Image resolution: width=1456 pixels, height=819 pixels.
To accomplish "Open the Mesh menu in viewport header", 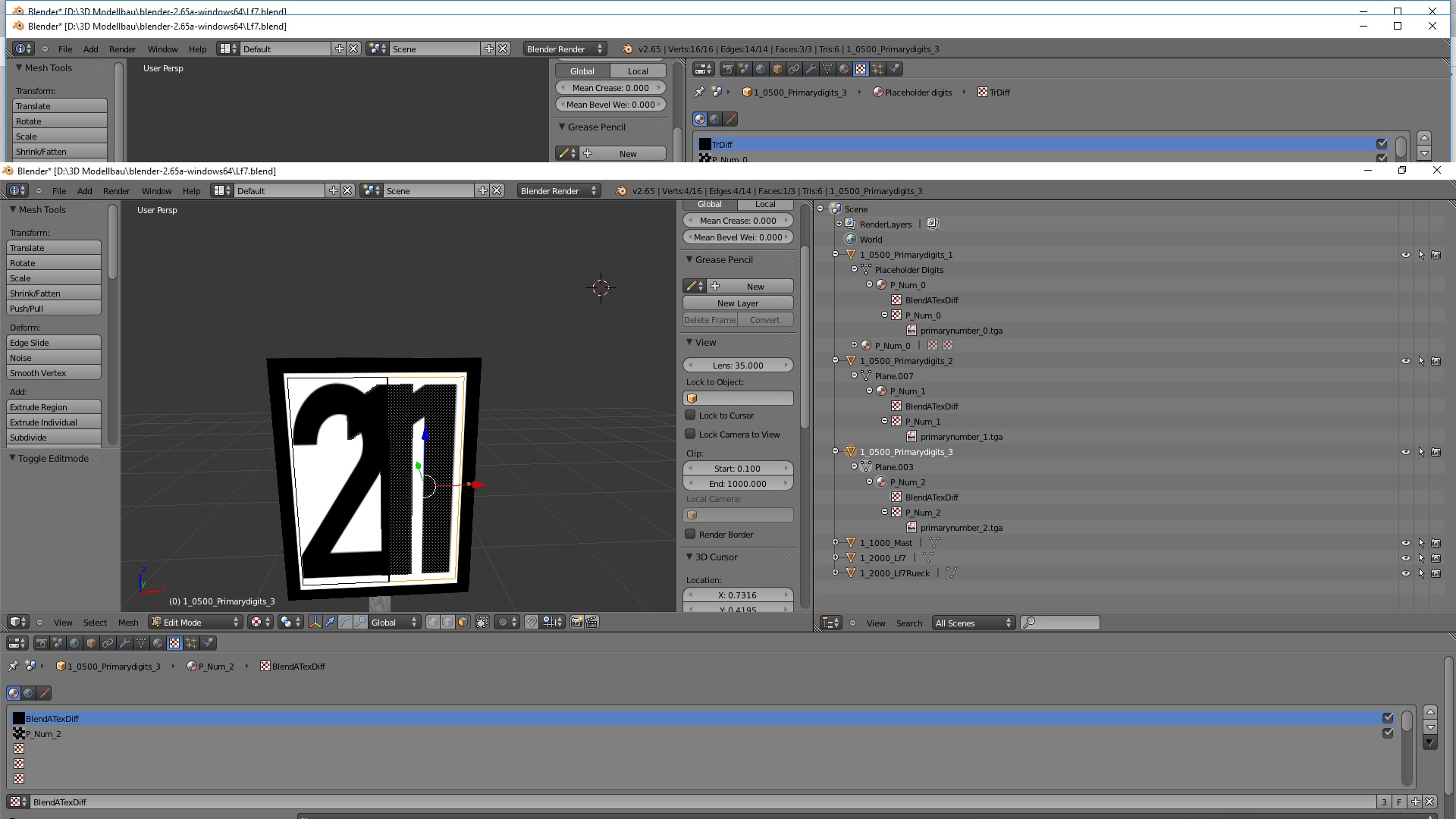I will (x=127, y=623).
